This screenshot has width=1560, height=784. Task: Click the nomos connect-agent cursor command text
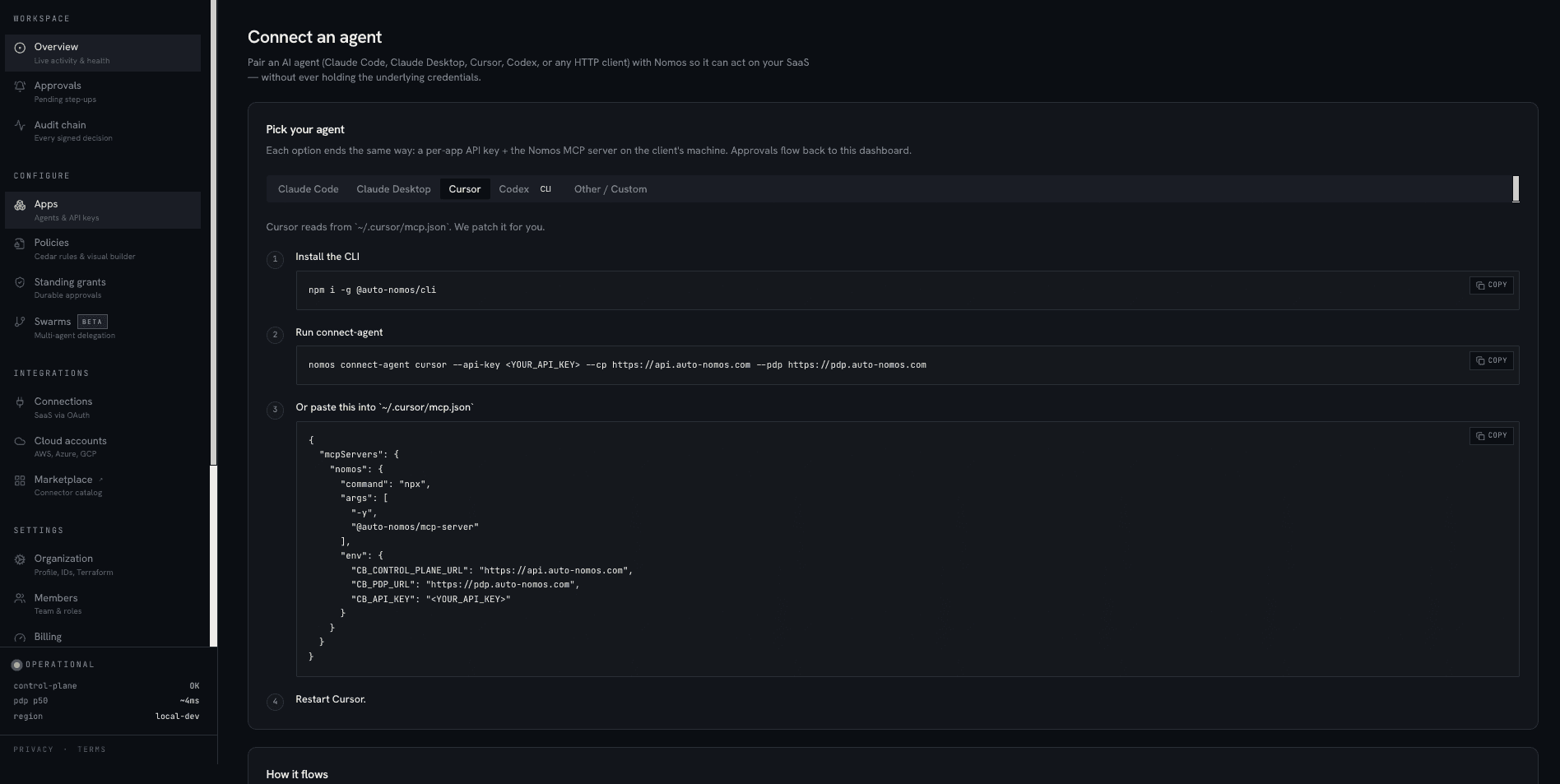pos(617,364)
